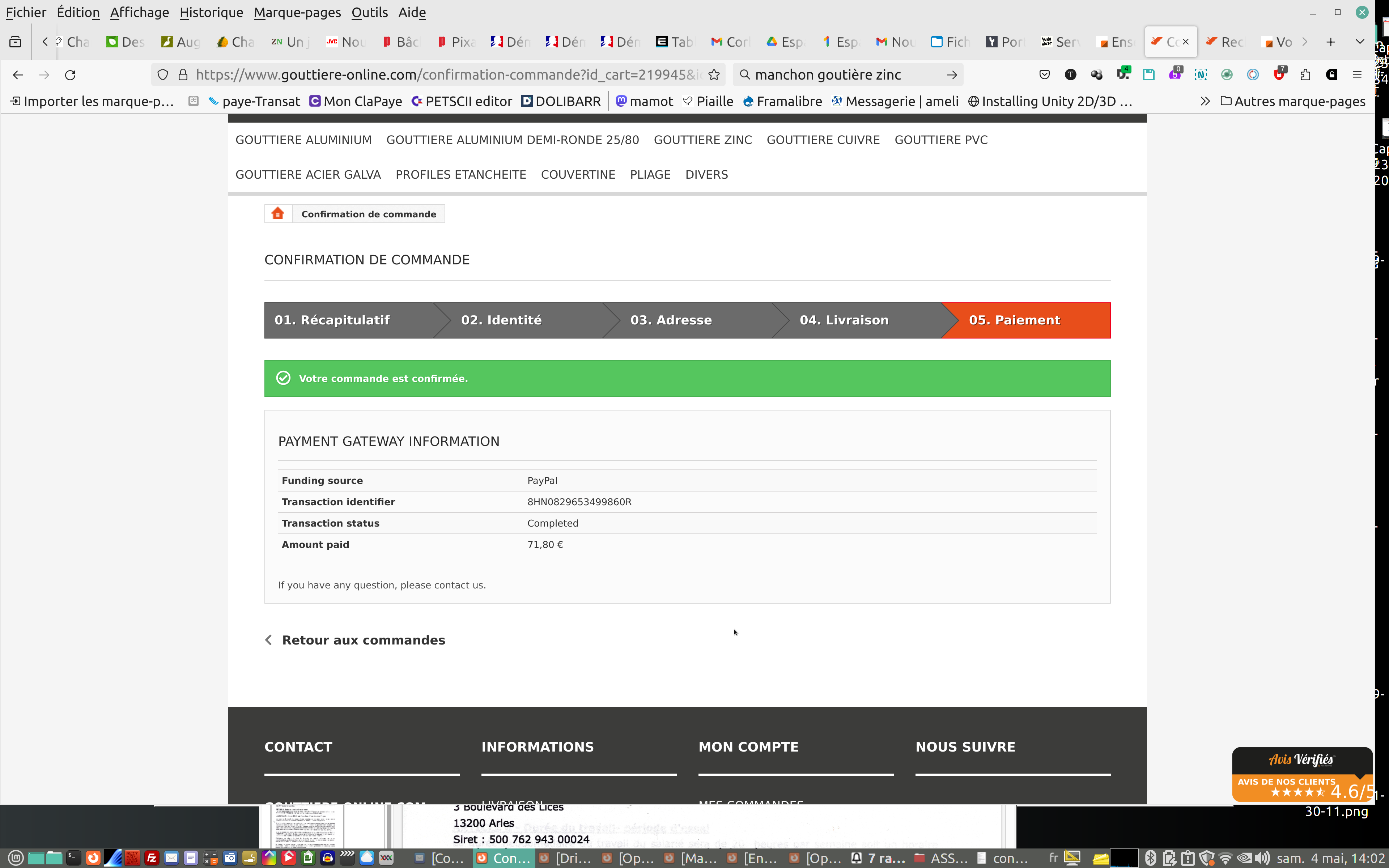Open the Marque-pages menu
The height and width of the screenshot is (868, 1389).
tap(297, 12)
